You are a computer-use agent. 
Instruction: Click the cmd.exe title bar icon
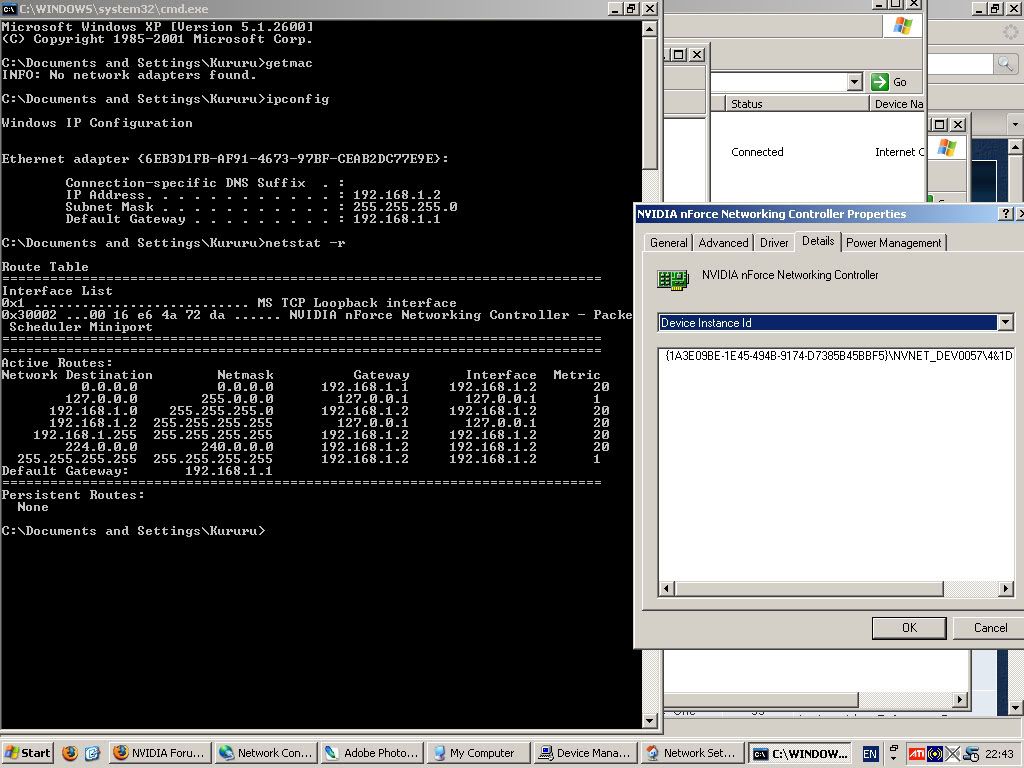click(x=9, y=8)
